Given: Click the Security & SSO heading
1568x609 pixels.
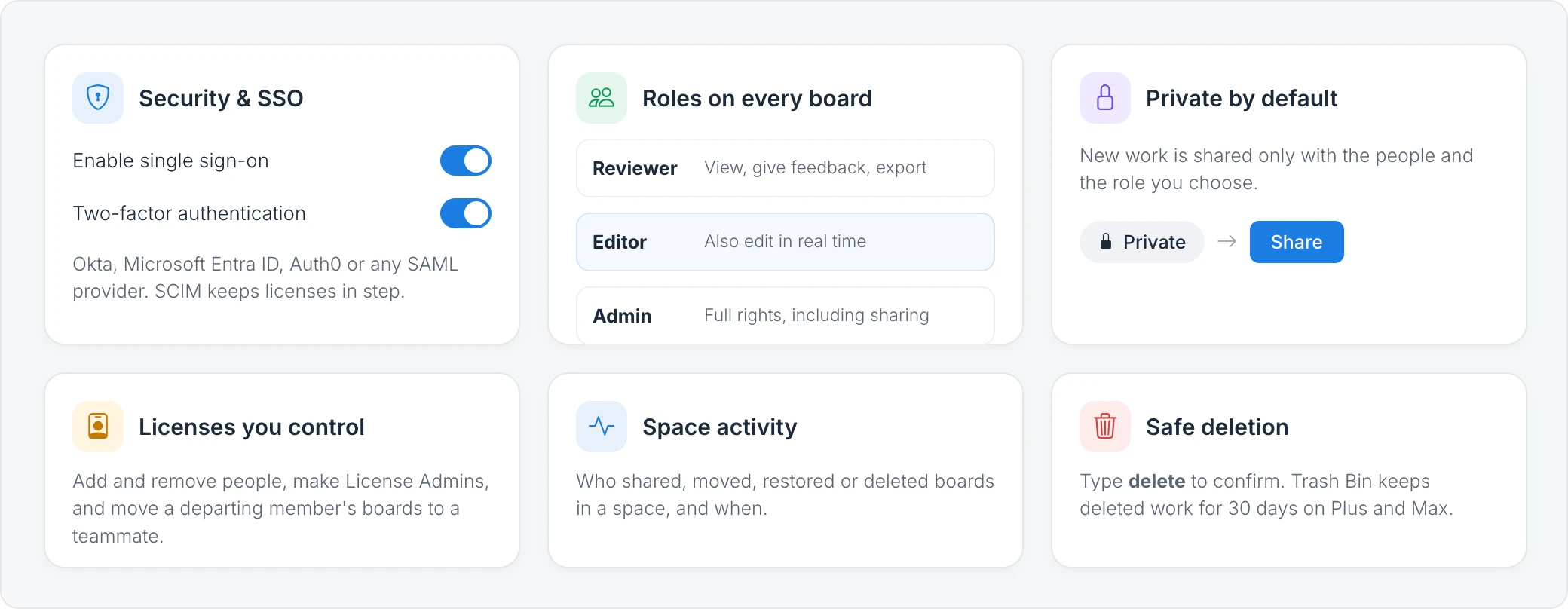Looking at the screenshot, I should pos(221,98).
